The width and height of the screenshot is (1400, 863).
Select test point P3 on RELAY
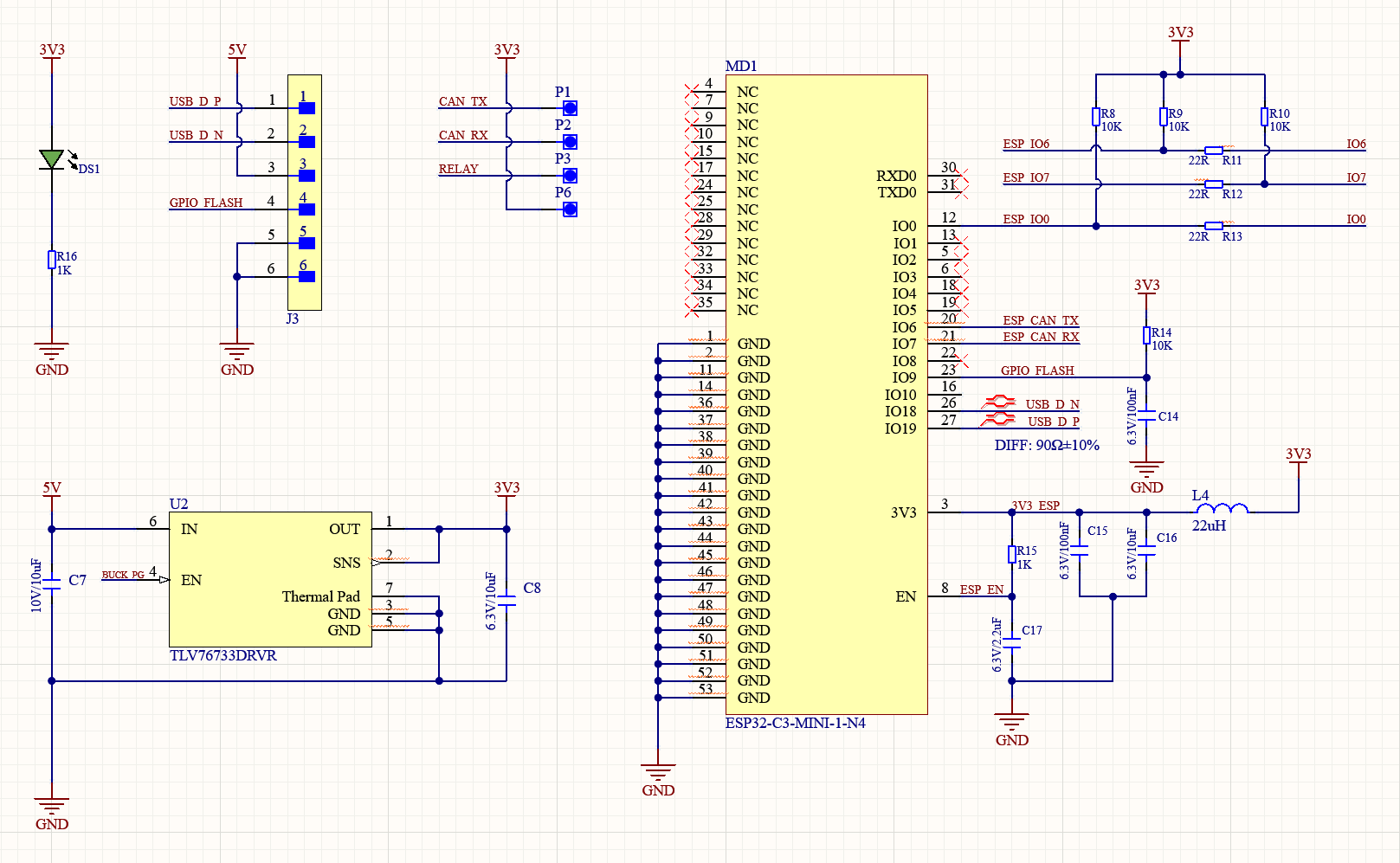point(570,176)
